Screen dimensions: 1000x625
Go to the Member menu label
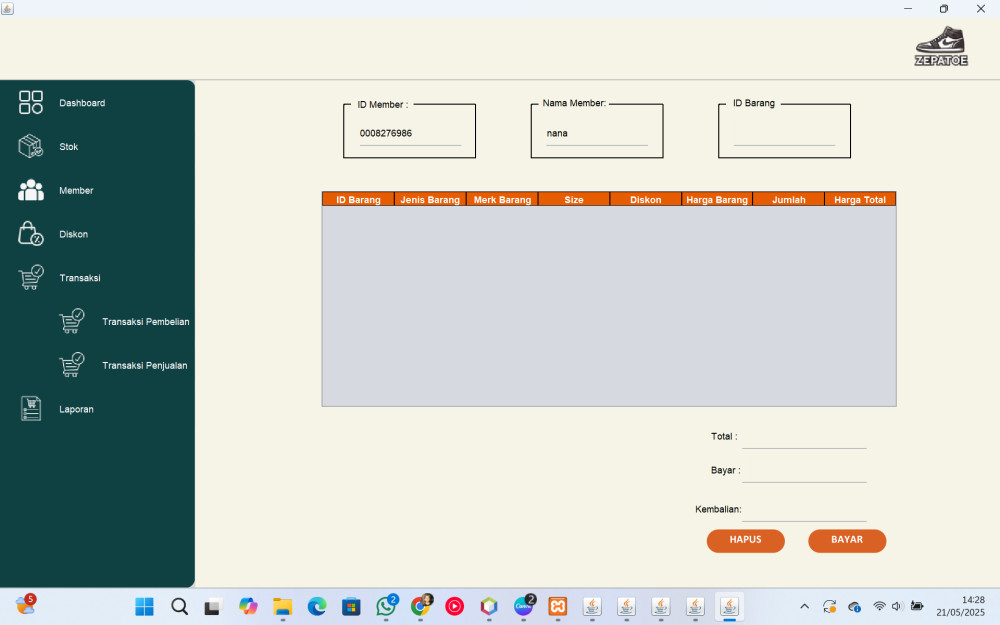coord(76,190)
